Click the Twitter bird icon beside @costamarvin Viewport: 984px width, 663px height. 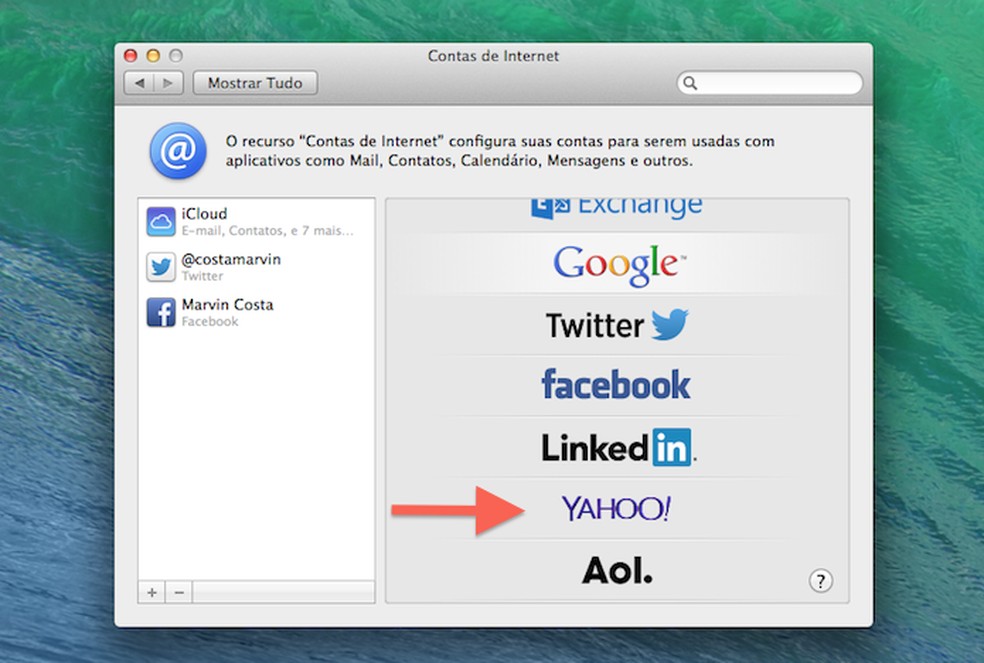tap(161, 267)
